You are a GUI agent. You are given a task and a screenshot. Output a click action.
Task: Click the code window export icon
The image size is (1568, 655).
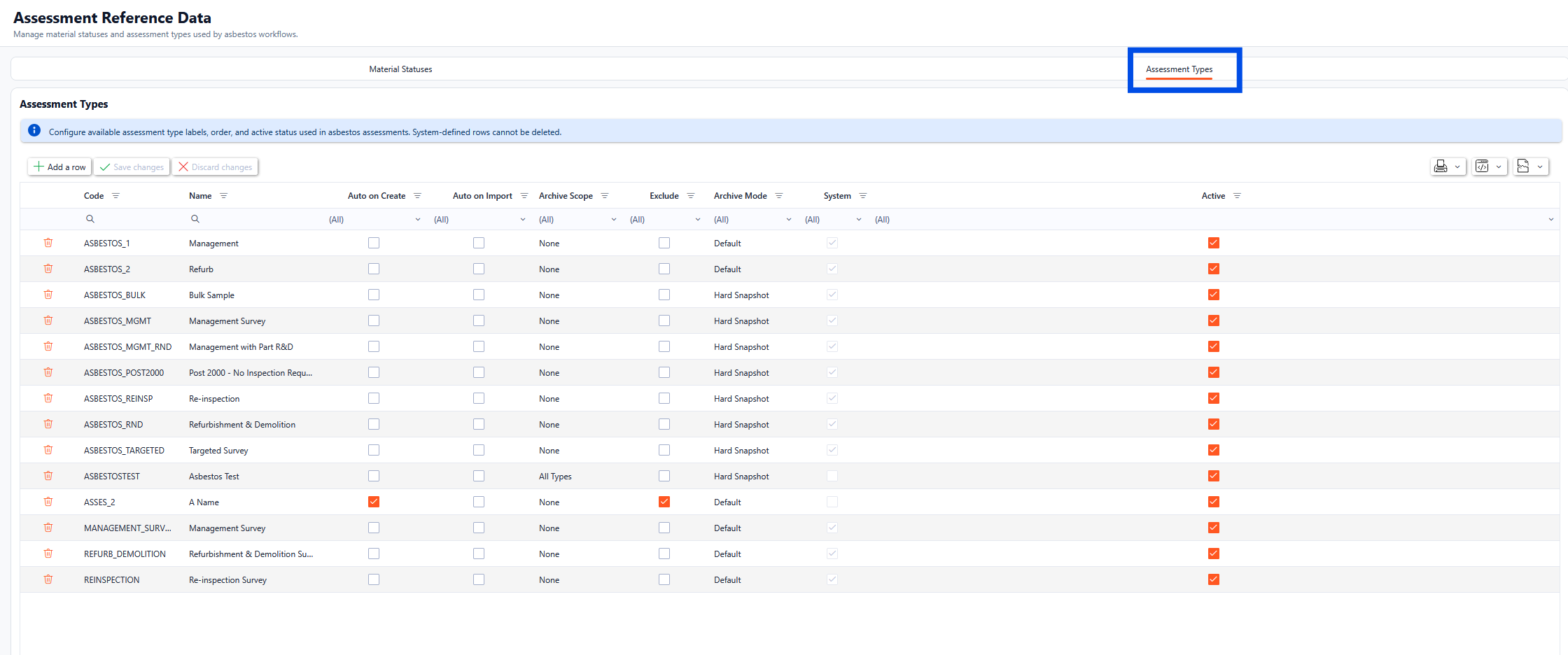tap(1488, 167)
